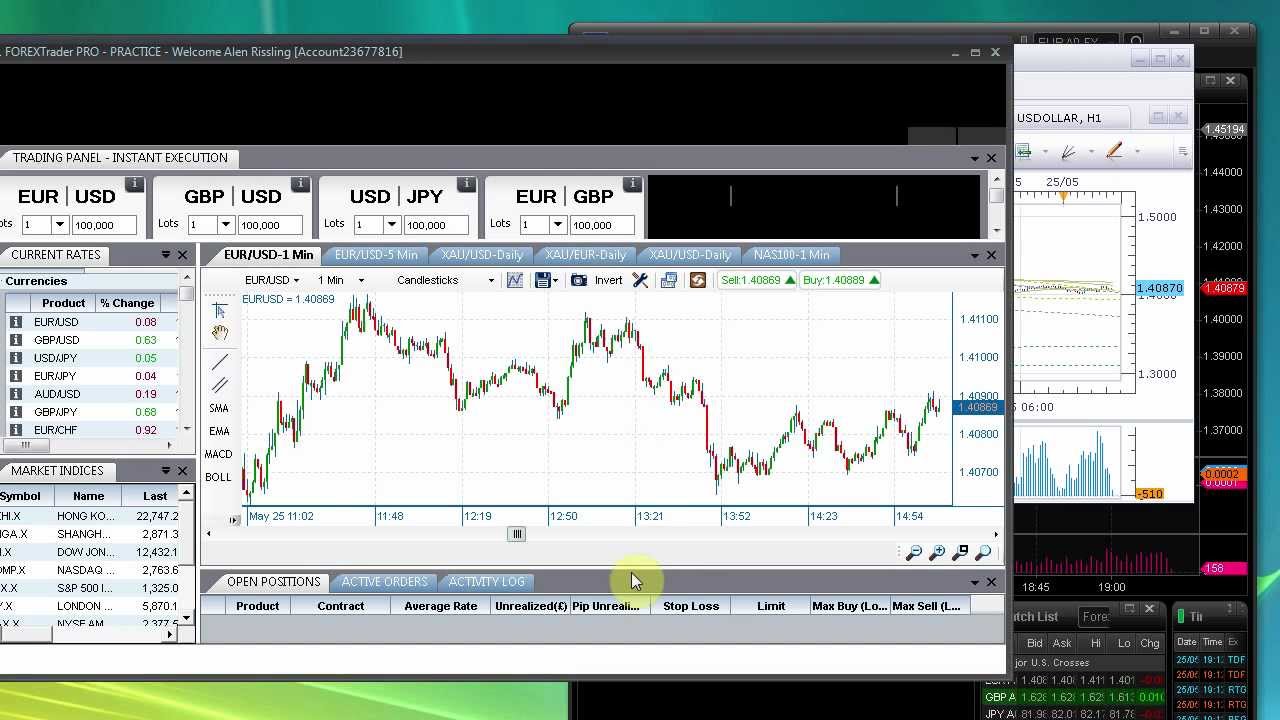Select the hand pan tool

220,333
